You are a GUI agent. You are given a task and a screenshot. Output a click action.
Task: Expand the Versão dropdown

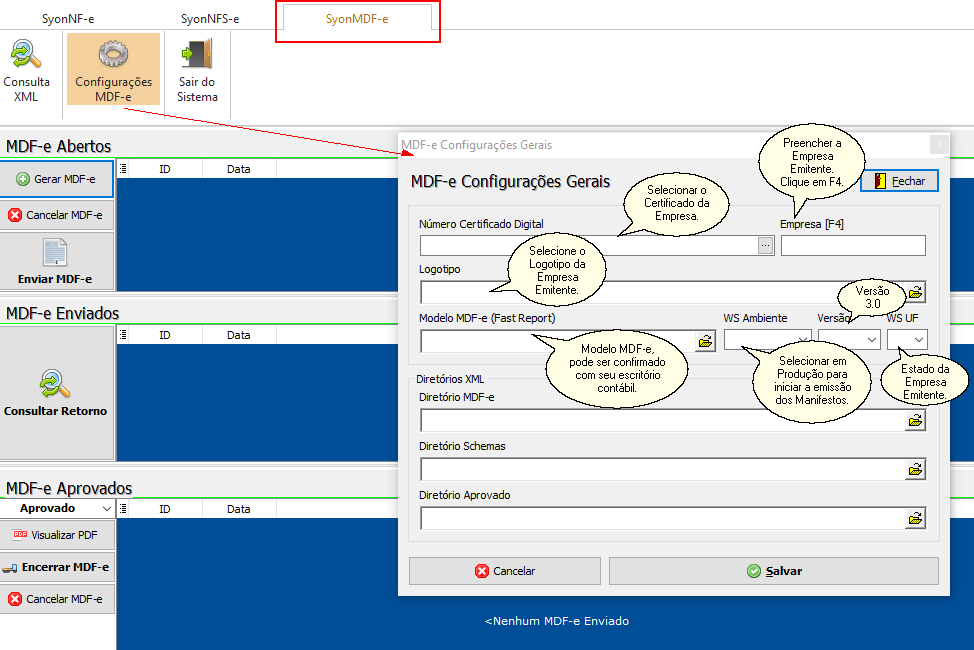871,340
